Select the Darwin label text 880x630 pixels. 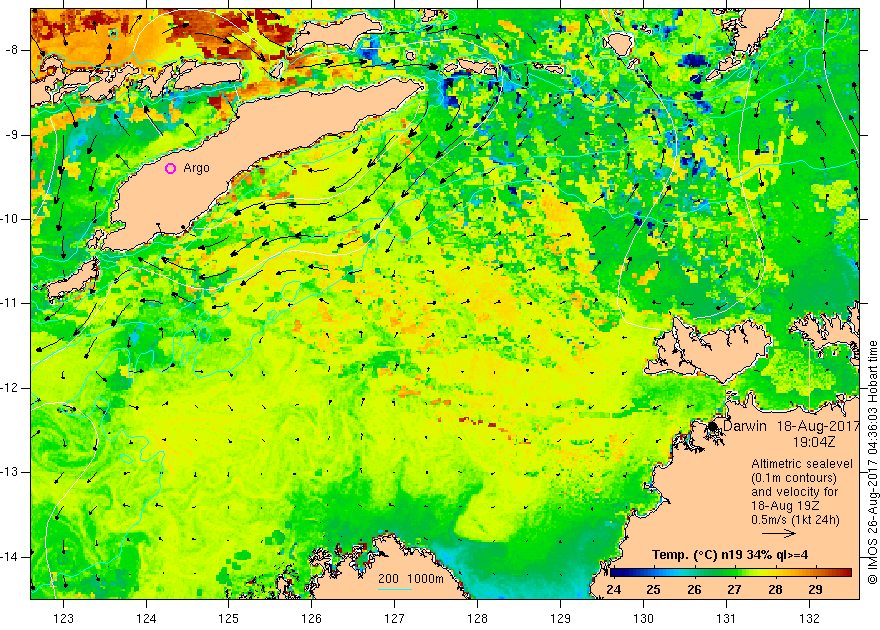pos(745,426)
